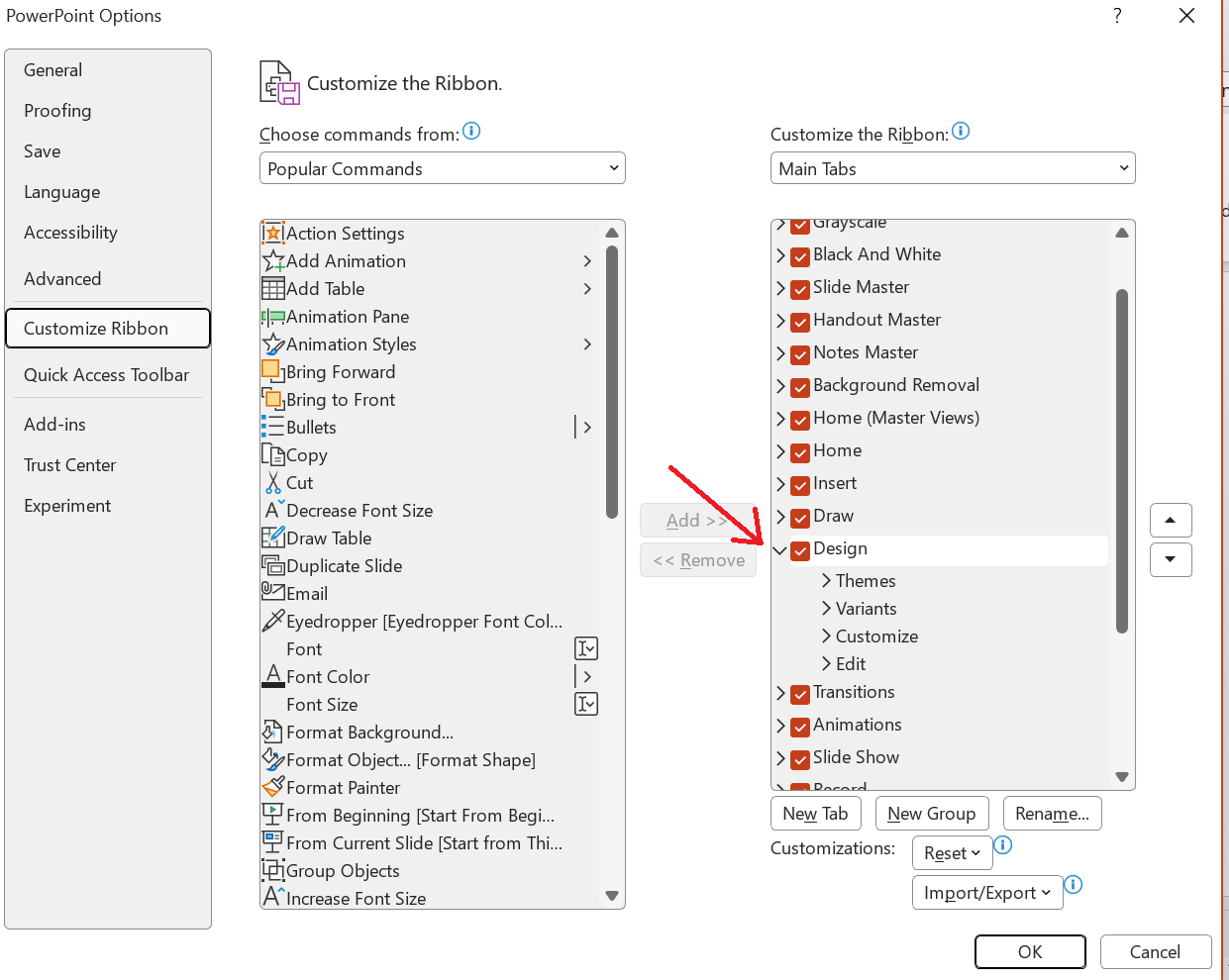Collapse the Design tab node

coord(779,549)
